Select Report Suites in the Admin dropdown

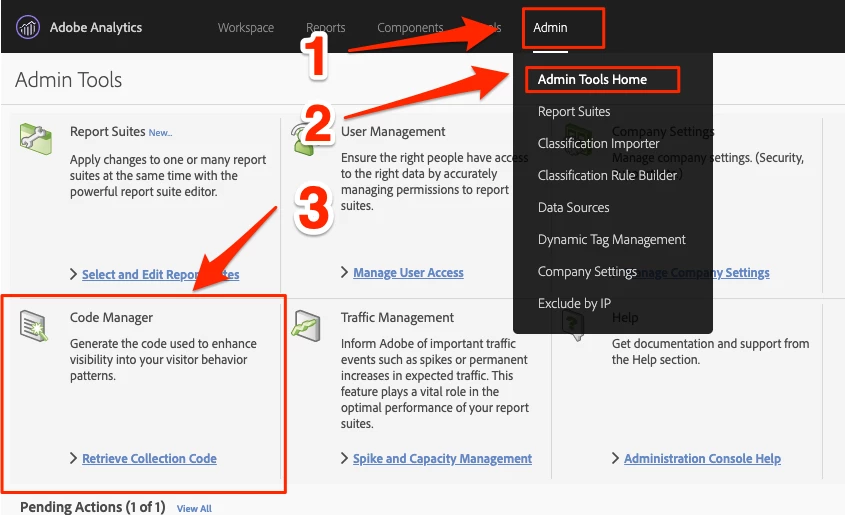coord(574,112)
